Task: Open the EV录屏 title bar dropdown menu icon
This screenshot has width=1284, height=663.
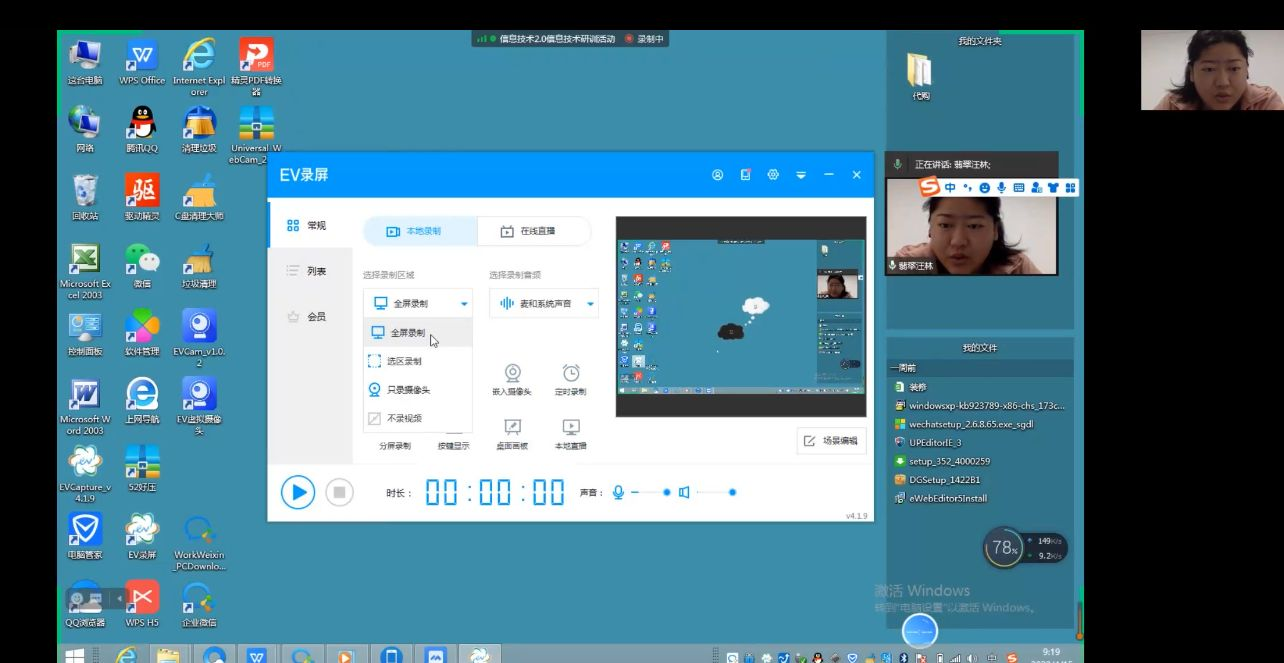Action: 800,175
